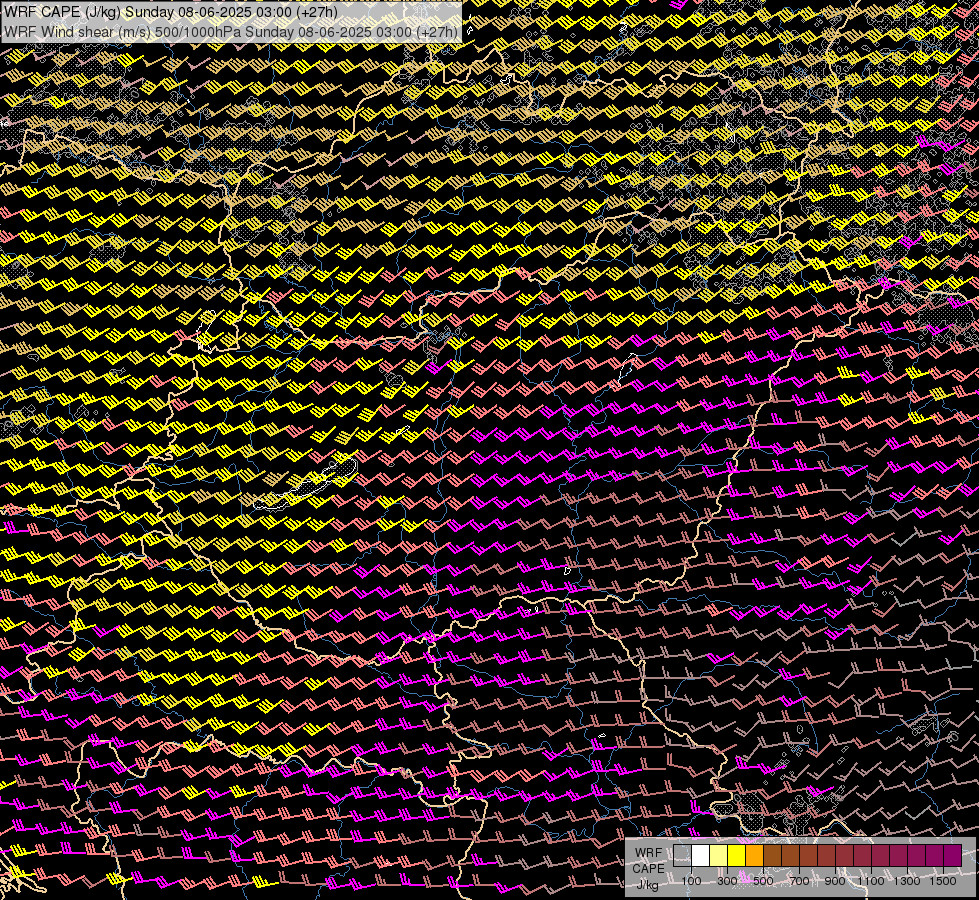Click the 100 legend value label
The height and width of the screenshot is (900, 979).
point(691,881)
